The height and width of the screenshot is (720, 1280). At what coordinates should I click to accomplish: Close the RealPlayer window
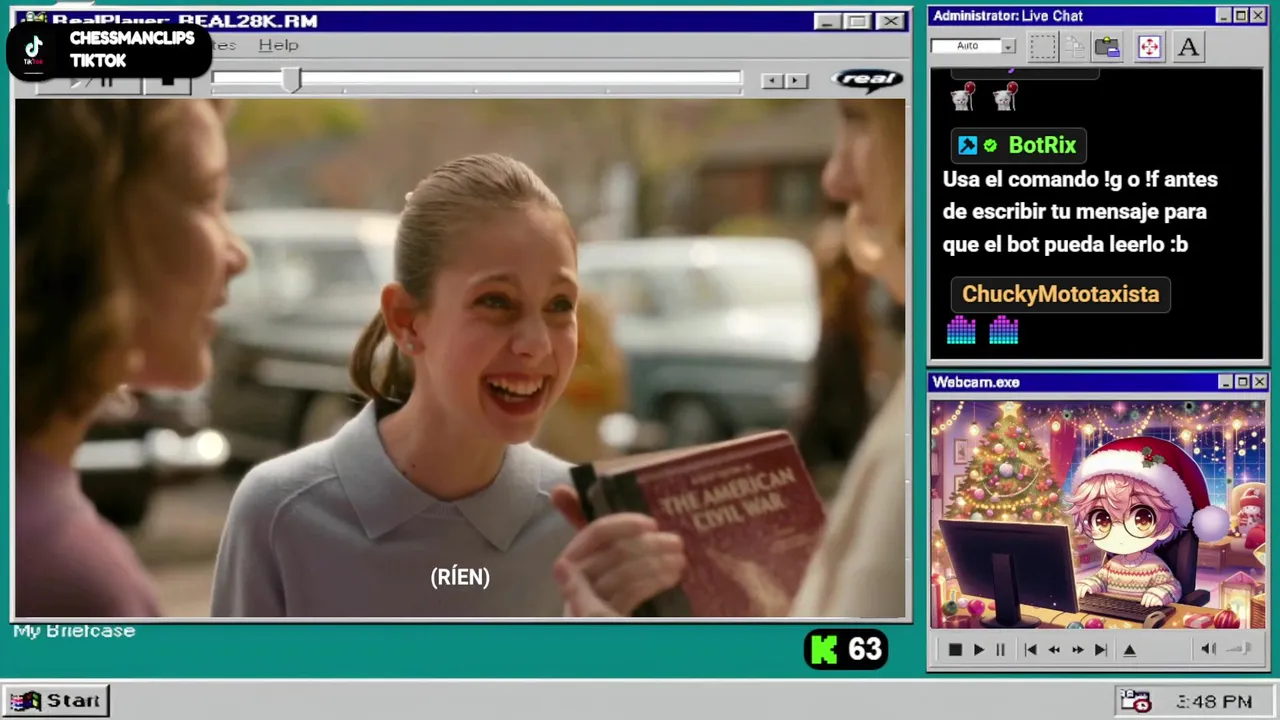890,21
